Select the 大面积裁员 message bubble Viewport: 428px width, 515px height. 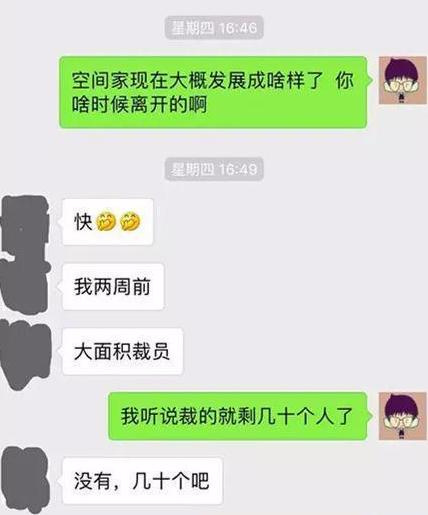[x=122, y=351]
